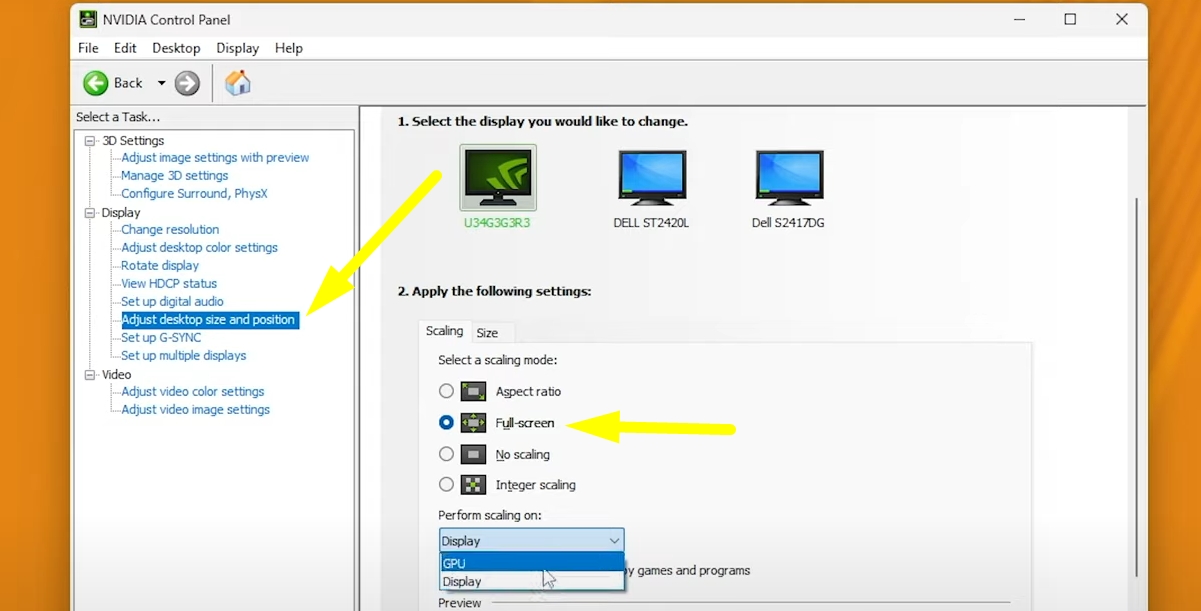Click the green Back arrow icon
This screenshot has height=611, width=1201.
click(96, 83)
